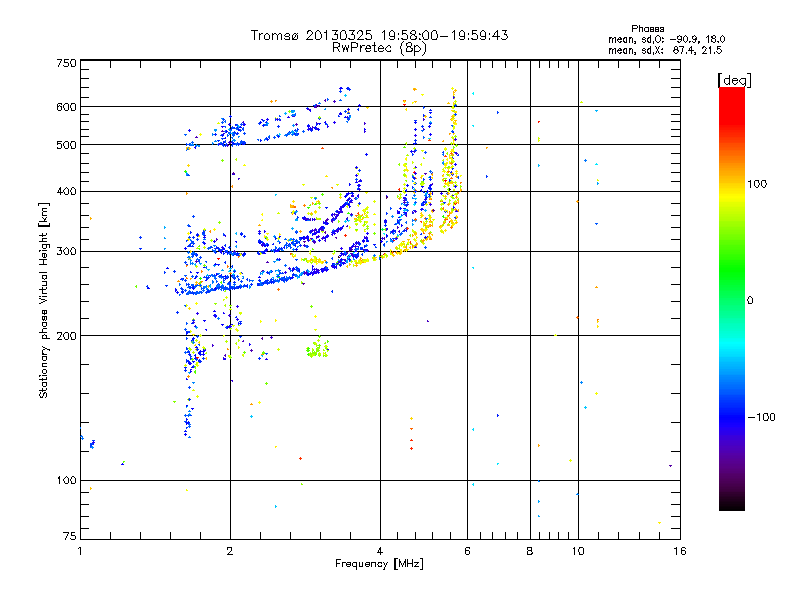Screen dimensions: 800x600
Task: Click the y-axis tick label '75'
Action: 70,536
